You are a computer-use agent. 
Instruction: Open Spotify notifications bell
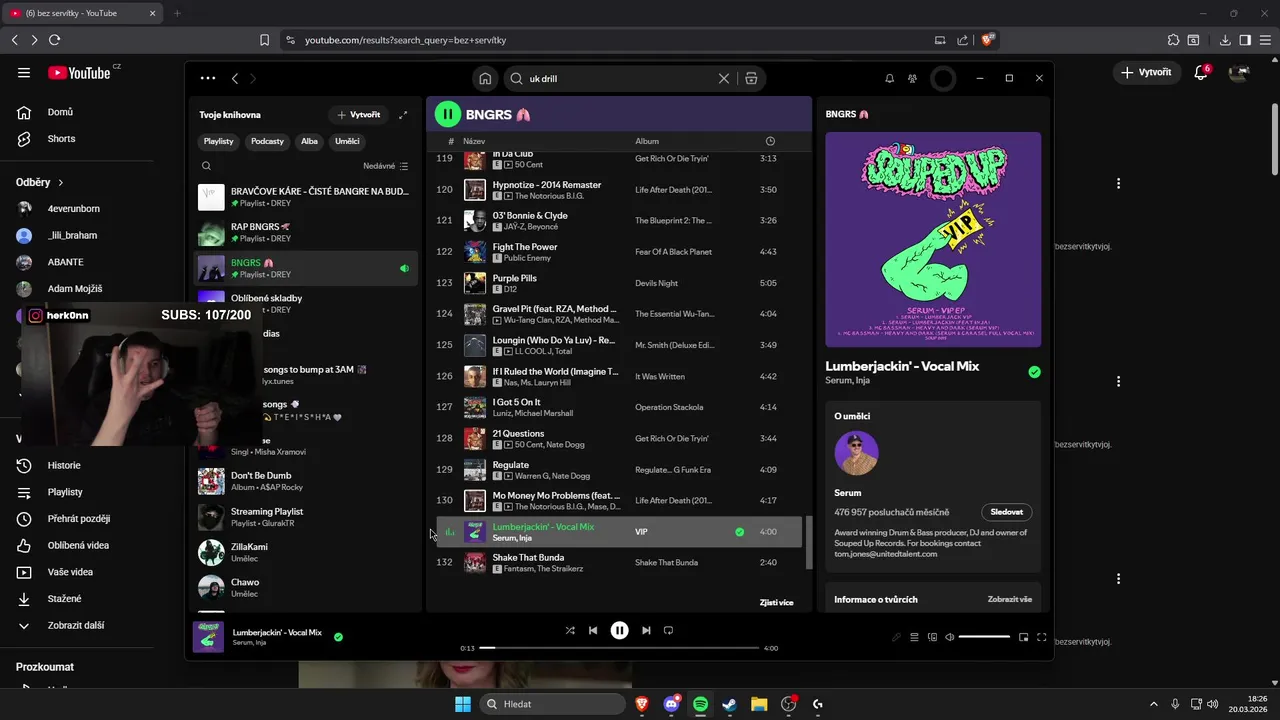[890, 78]
